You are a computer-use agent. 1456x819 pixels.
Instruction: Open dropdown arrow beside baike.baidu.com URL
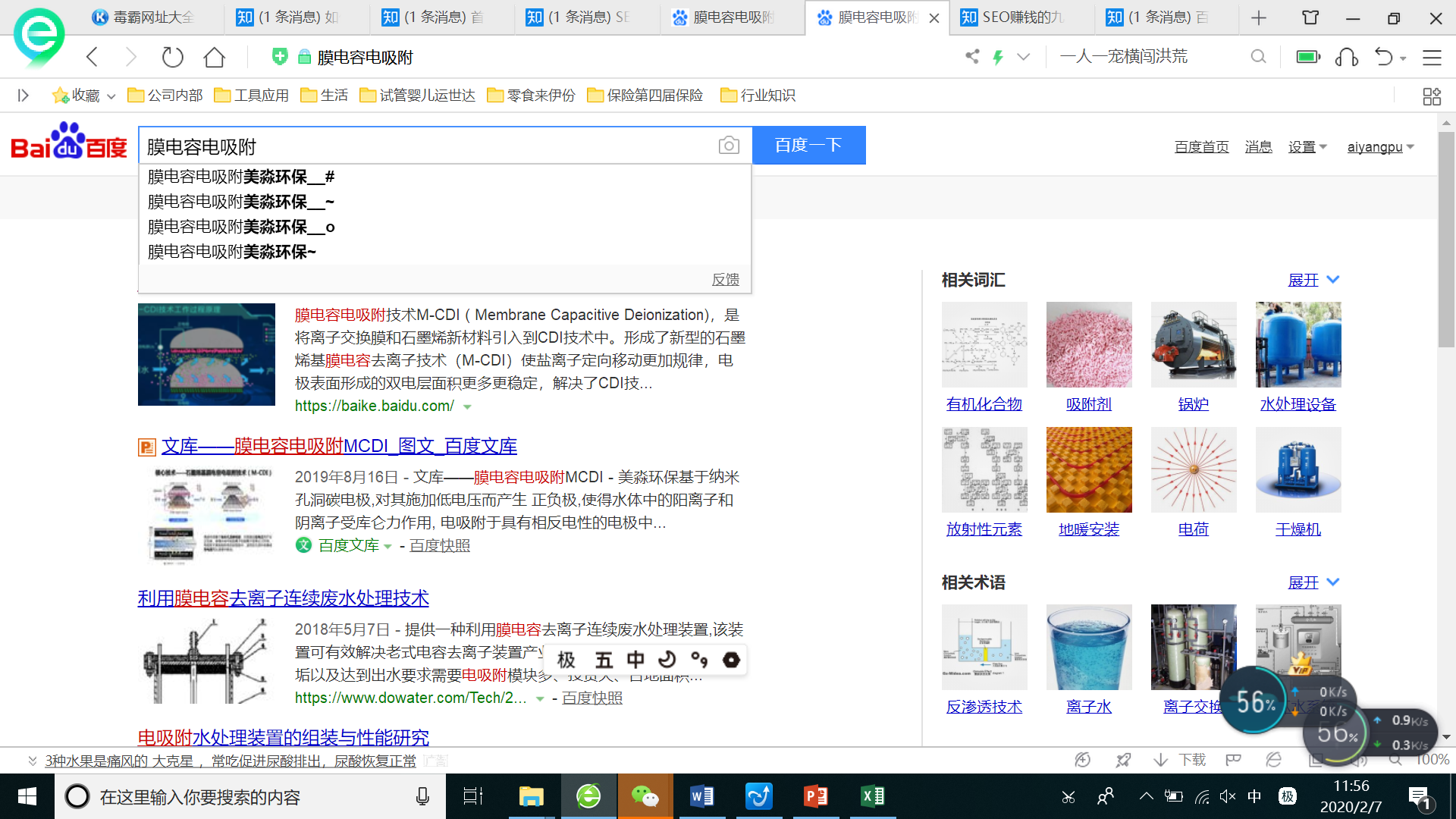click(467, 407)
